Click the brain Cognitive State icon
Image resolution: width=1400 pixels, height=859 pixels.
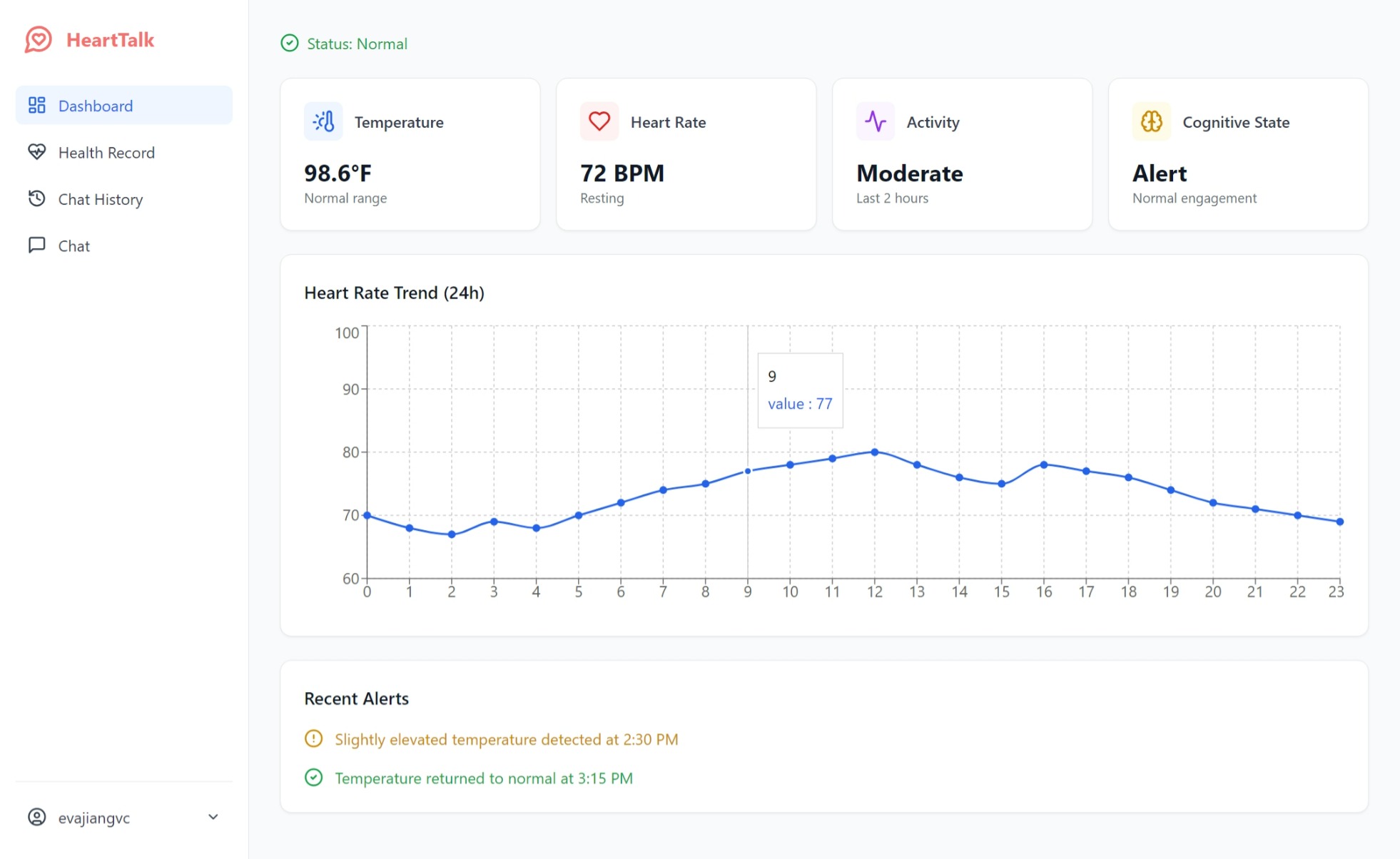pyautogui.click(x=1151, y=122)
